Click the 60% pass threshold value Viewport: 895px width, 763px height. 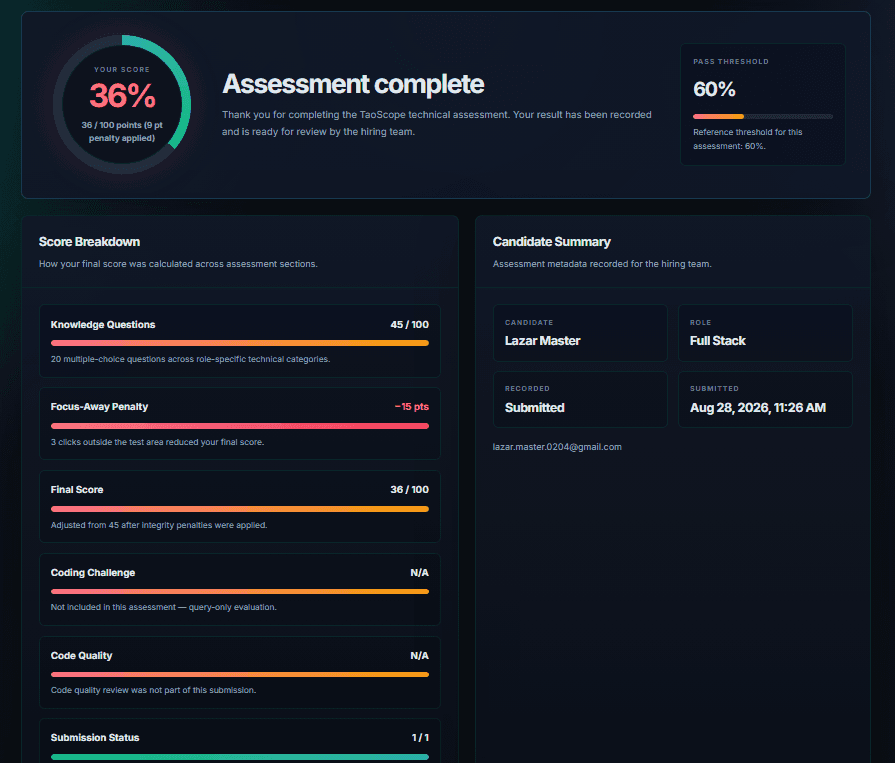coord(714,89)
